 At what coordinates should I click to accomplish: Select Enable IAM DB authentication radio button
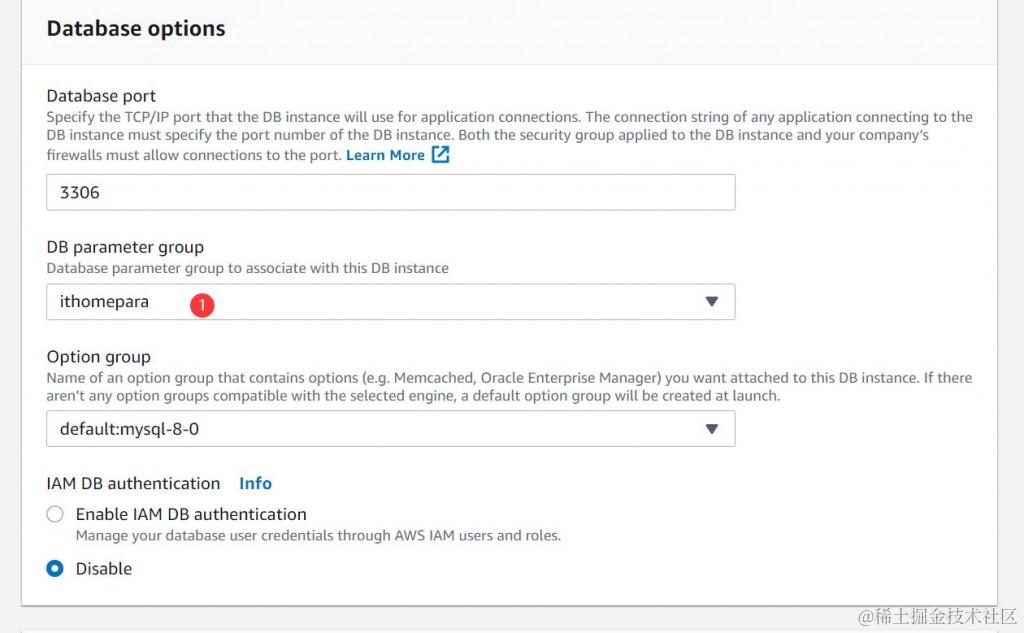[x=56, y=515]
